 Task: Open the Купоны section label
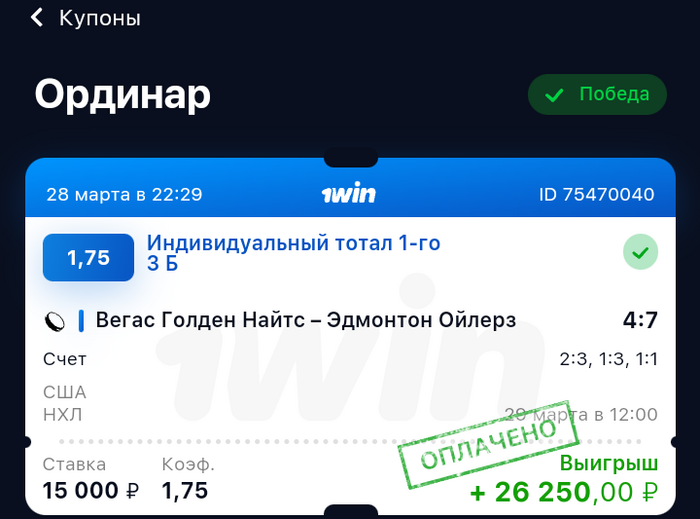(100, 19)
